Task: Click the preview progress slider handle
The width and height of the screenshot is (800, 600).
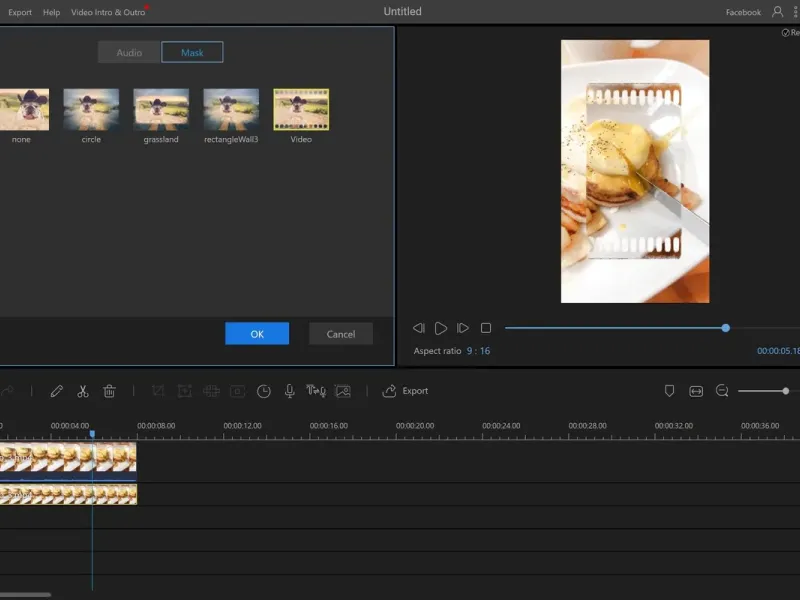Action: [726, 328]
